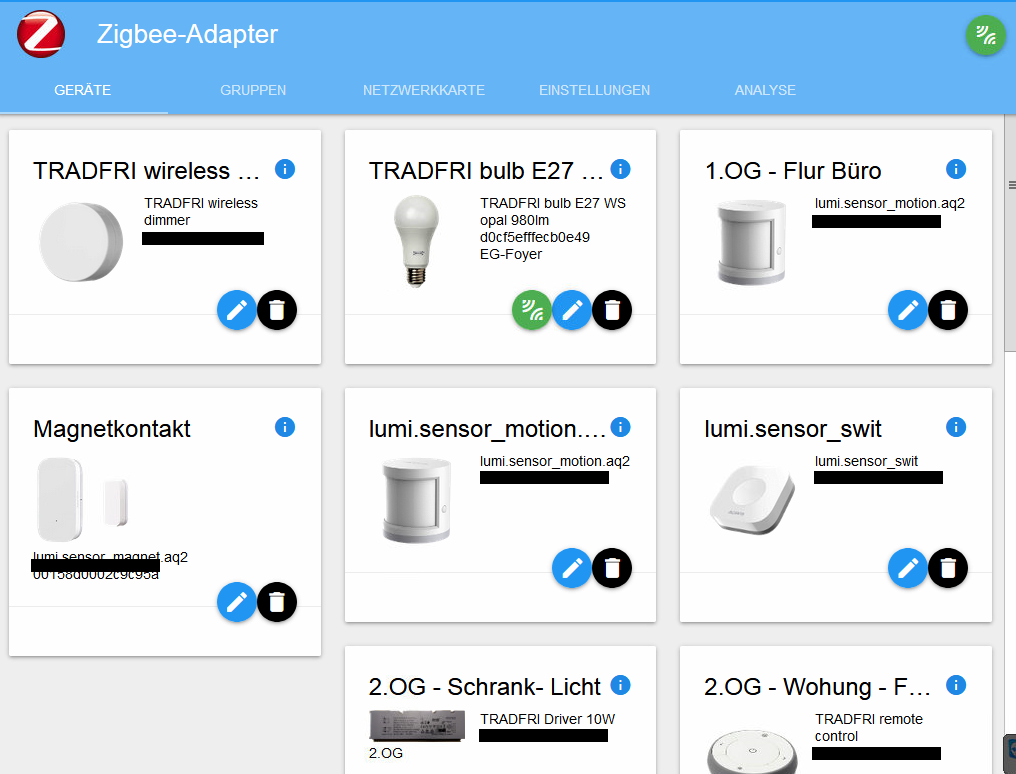The image size is (1016, 774).
Task: Switch to the GERÄTE tab
Action: point(83,90)
